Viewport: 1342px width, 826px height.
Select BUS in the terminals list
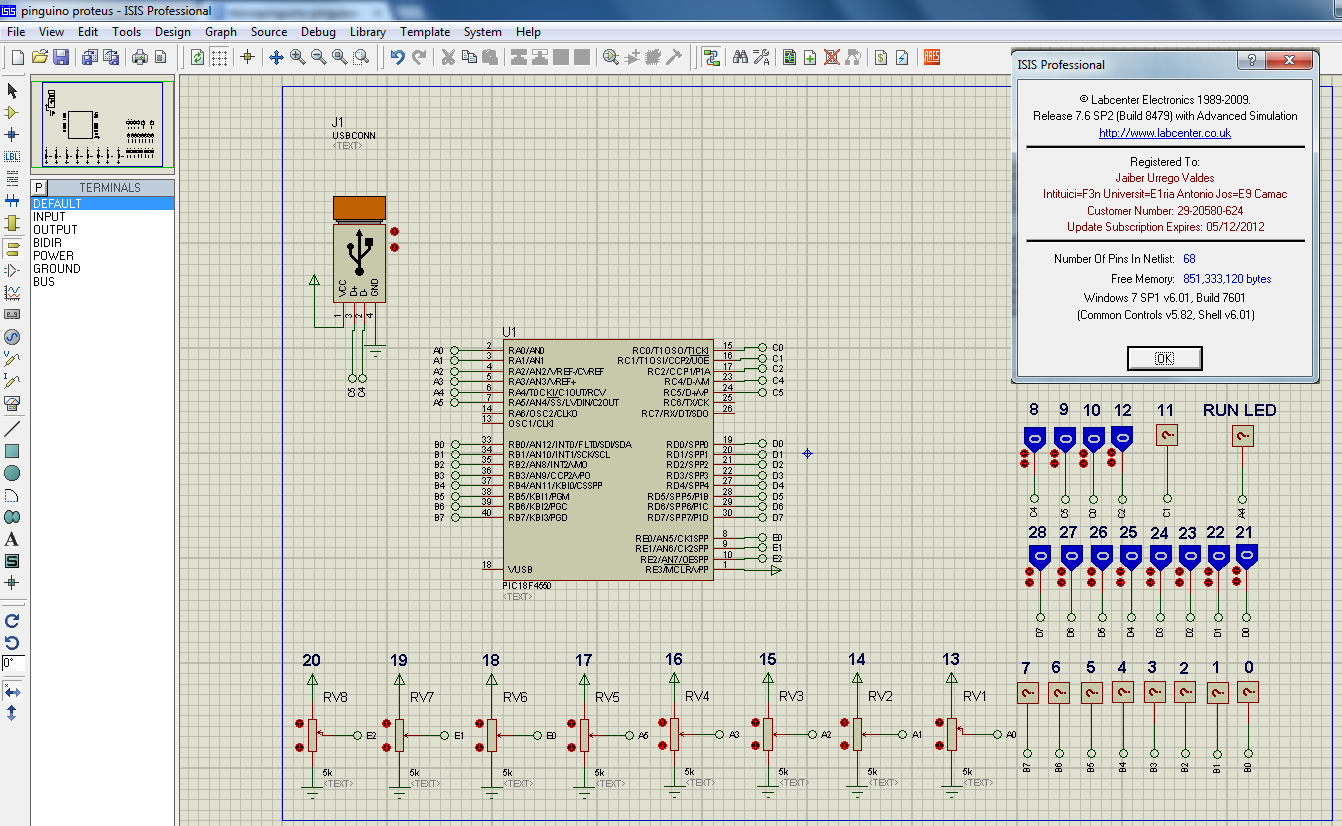coord(102,281)
